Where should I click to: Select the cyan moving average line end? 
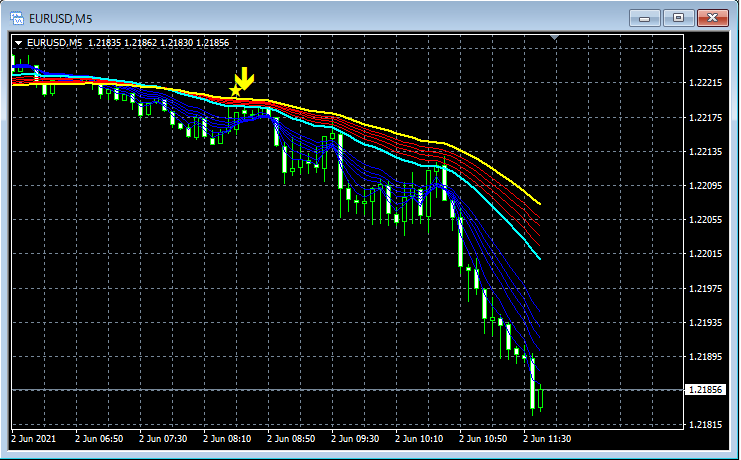(539, 258)
